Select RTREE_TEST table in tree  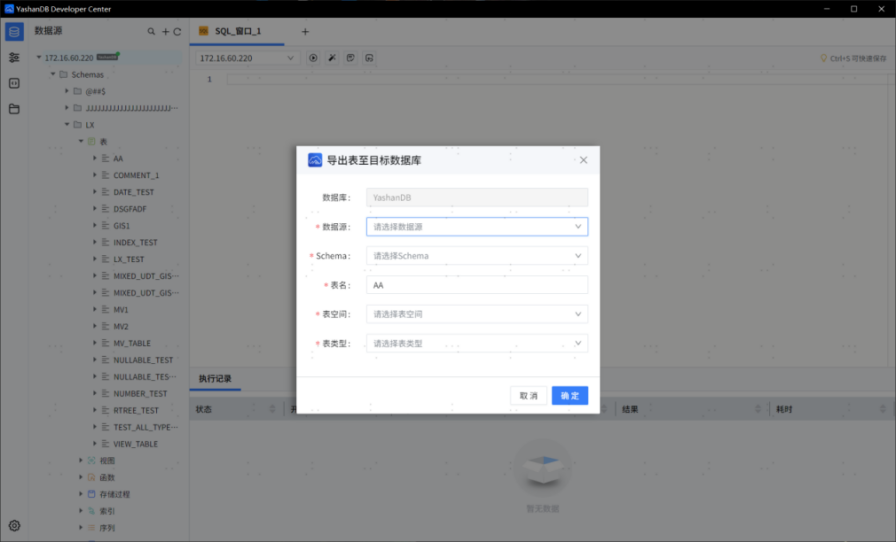click(136, 411)
